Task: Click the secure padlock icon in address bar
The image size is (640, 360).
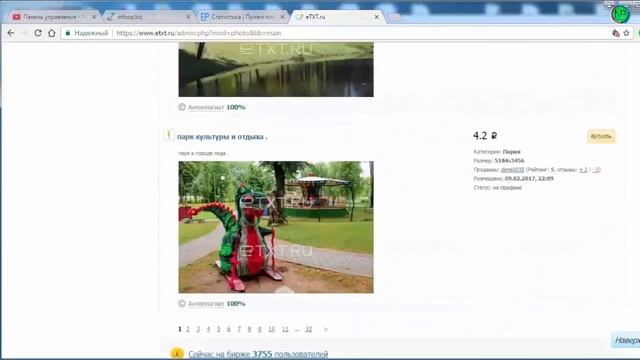Action: click(x=68, y=33)
